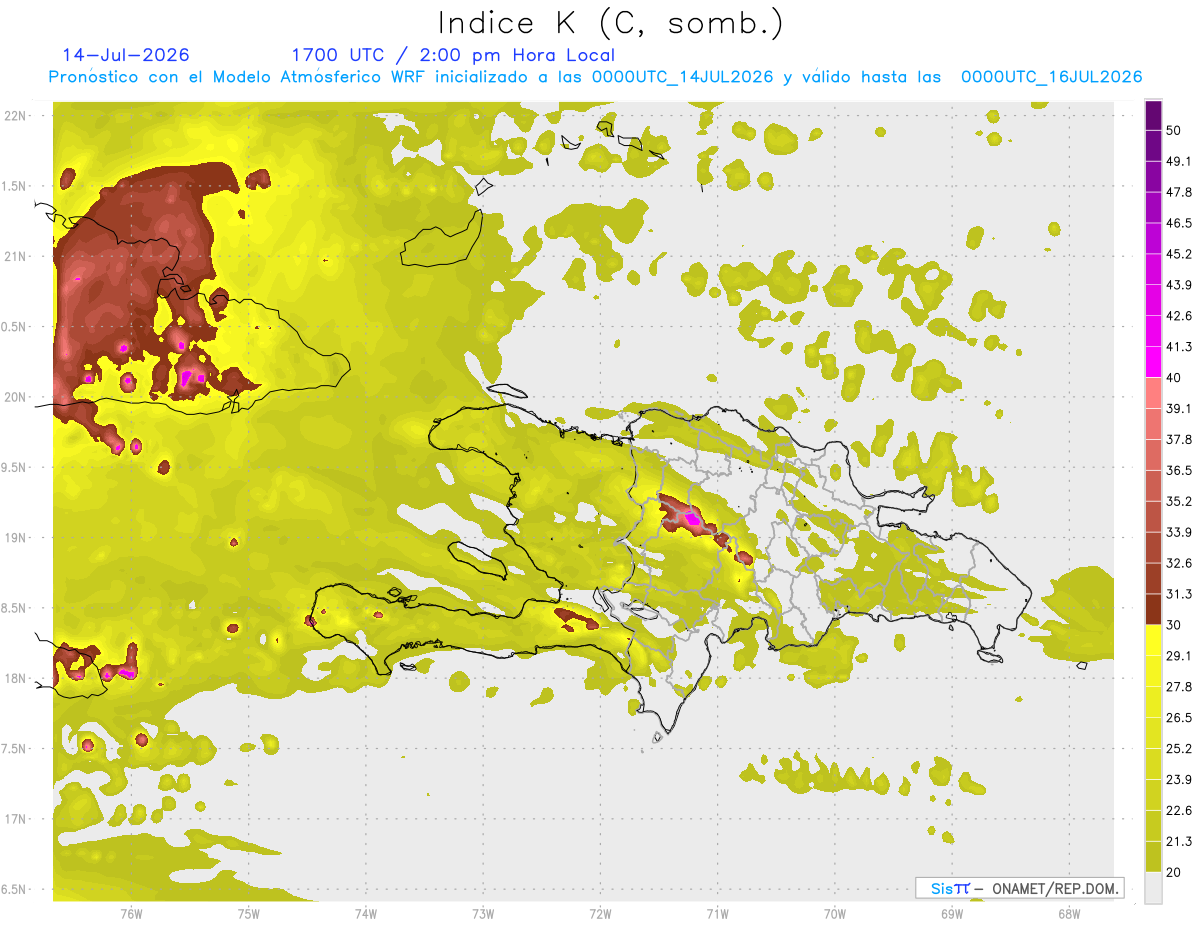
Task: Click the 0.5N latitude label
Action: (14, 327)
